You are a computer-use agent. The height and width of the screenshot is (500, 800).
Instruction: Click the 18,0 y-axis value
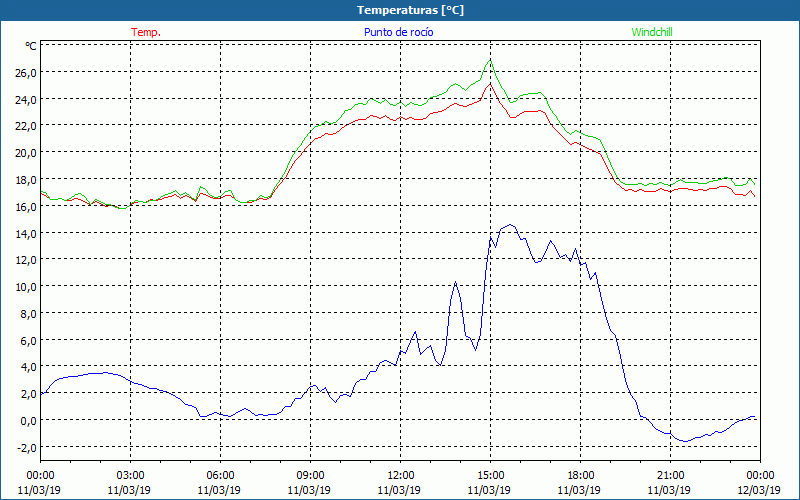(x=26, y=180)
